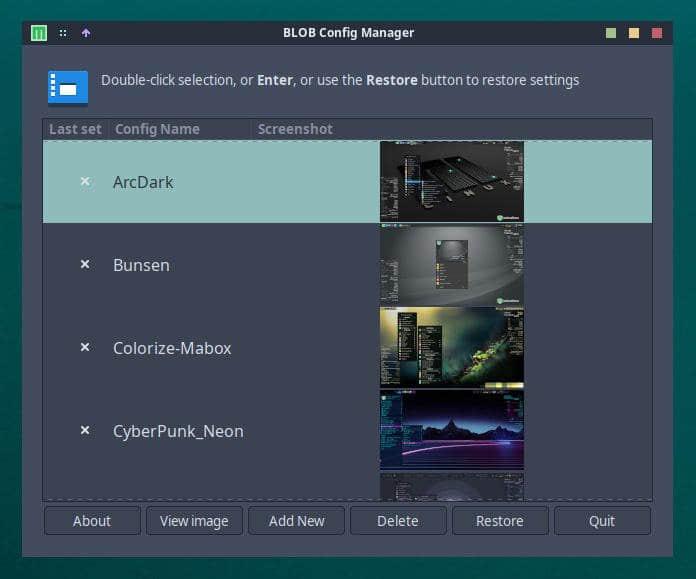Click the Delete button
This screenshot has height=579, width=696.
pos(398,521)
